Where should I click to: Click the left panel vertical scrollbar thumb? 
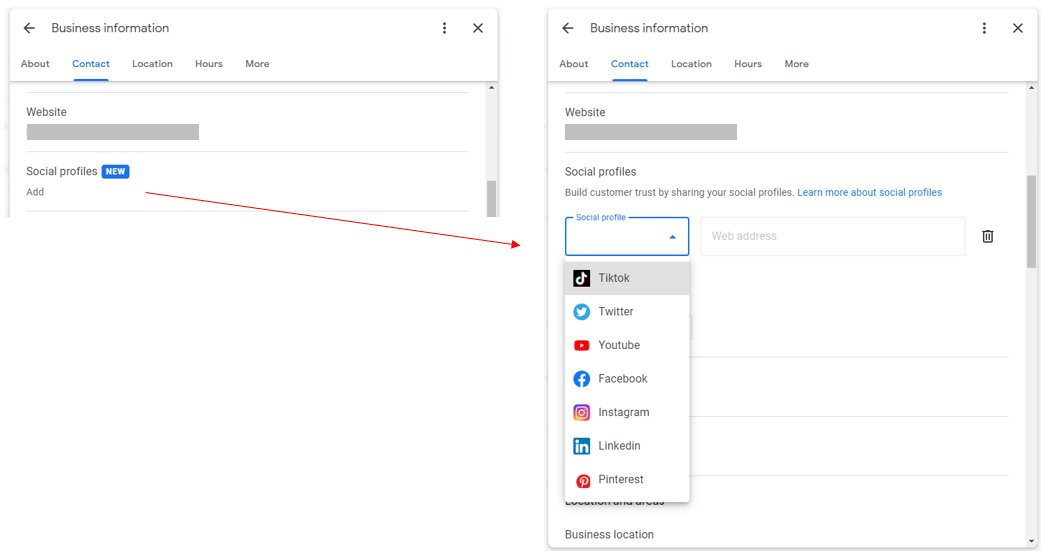pos(492,199)
